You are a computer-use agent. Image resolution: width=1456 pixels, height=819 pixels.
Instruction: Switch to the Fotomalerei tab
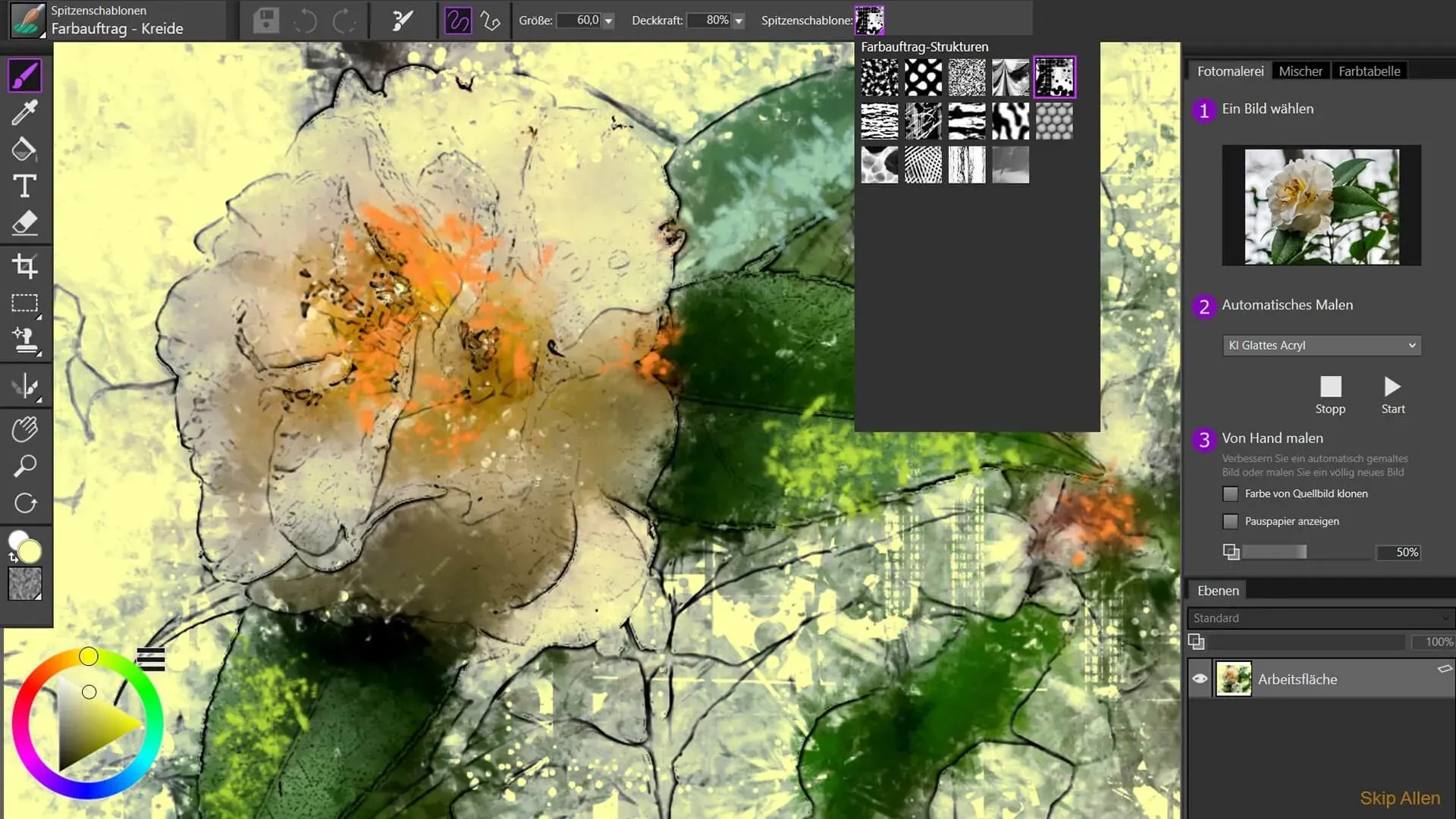point(1230,71)
